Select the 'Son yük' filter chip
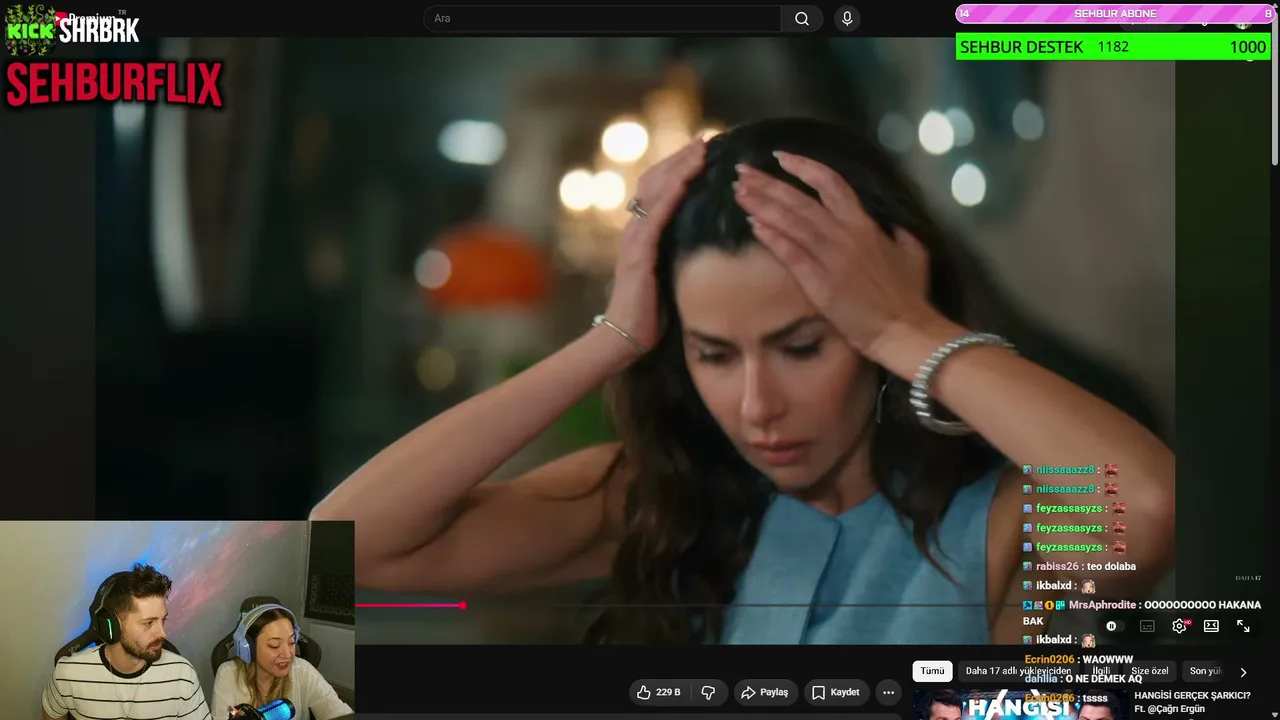This screenshot has width=1280, height=720. tap(1205, 671)
